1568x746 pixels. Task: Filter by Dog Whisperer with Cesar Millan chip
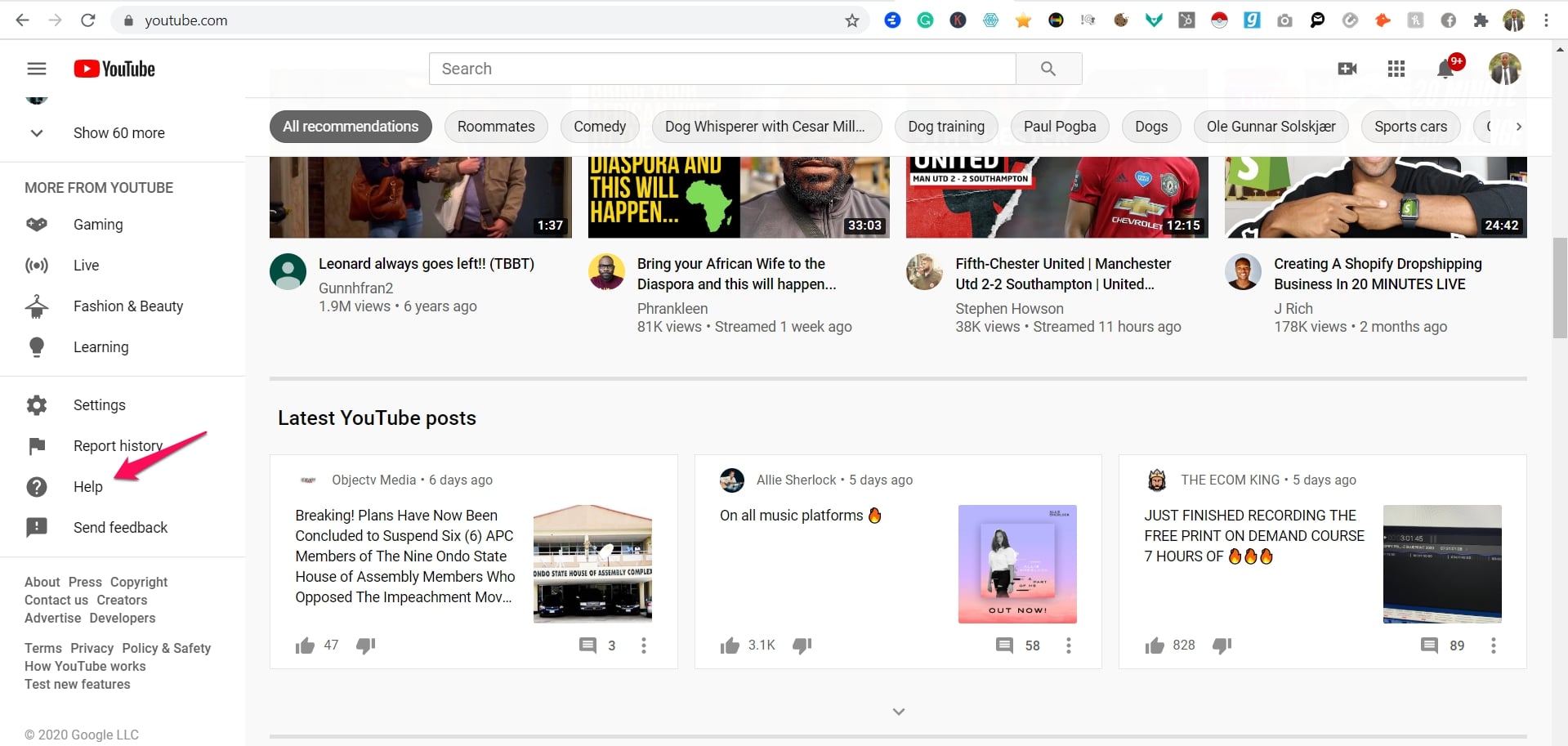767,127
